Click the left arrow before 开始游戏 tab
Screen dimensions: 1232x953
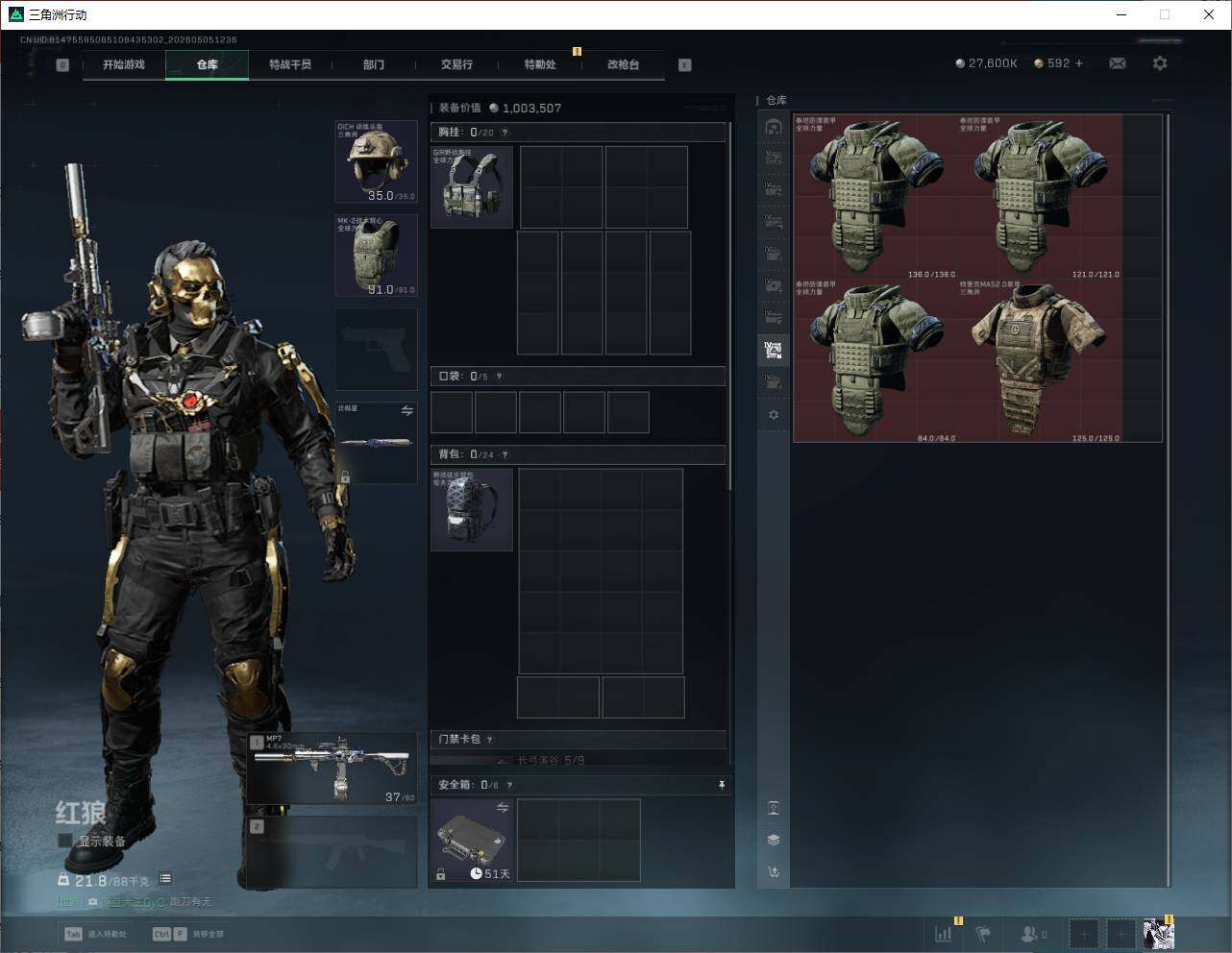coord(62,65)
